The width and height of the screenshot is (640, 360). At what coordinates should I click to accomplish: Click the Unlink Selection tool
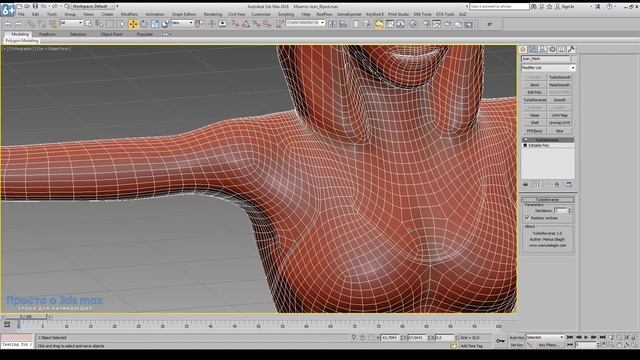click(x=42, y=24)
